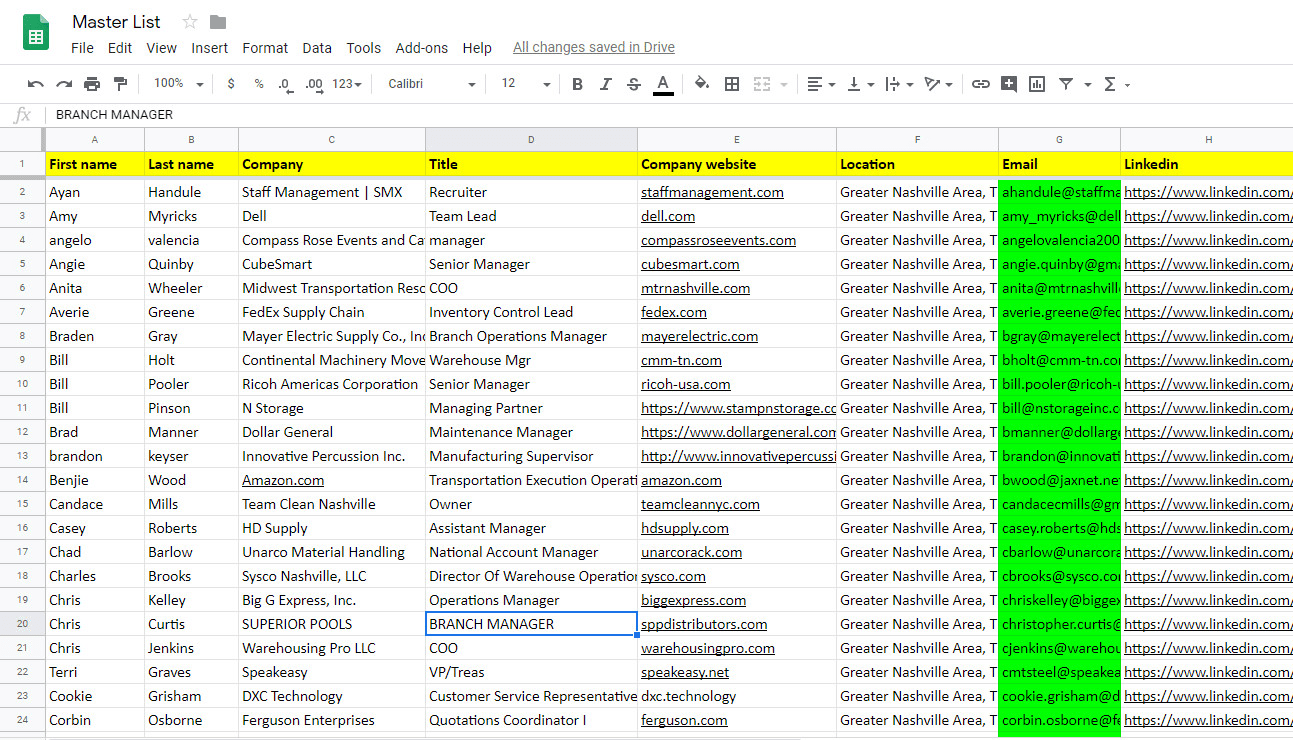The image size is (1293, 740).
Task: Open the Add-ons menu
Action: 421,47
